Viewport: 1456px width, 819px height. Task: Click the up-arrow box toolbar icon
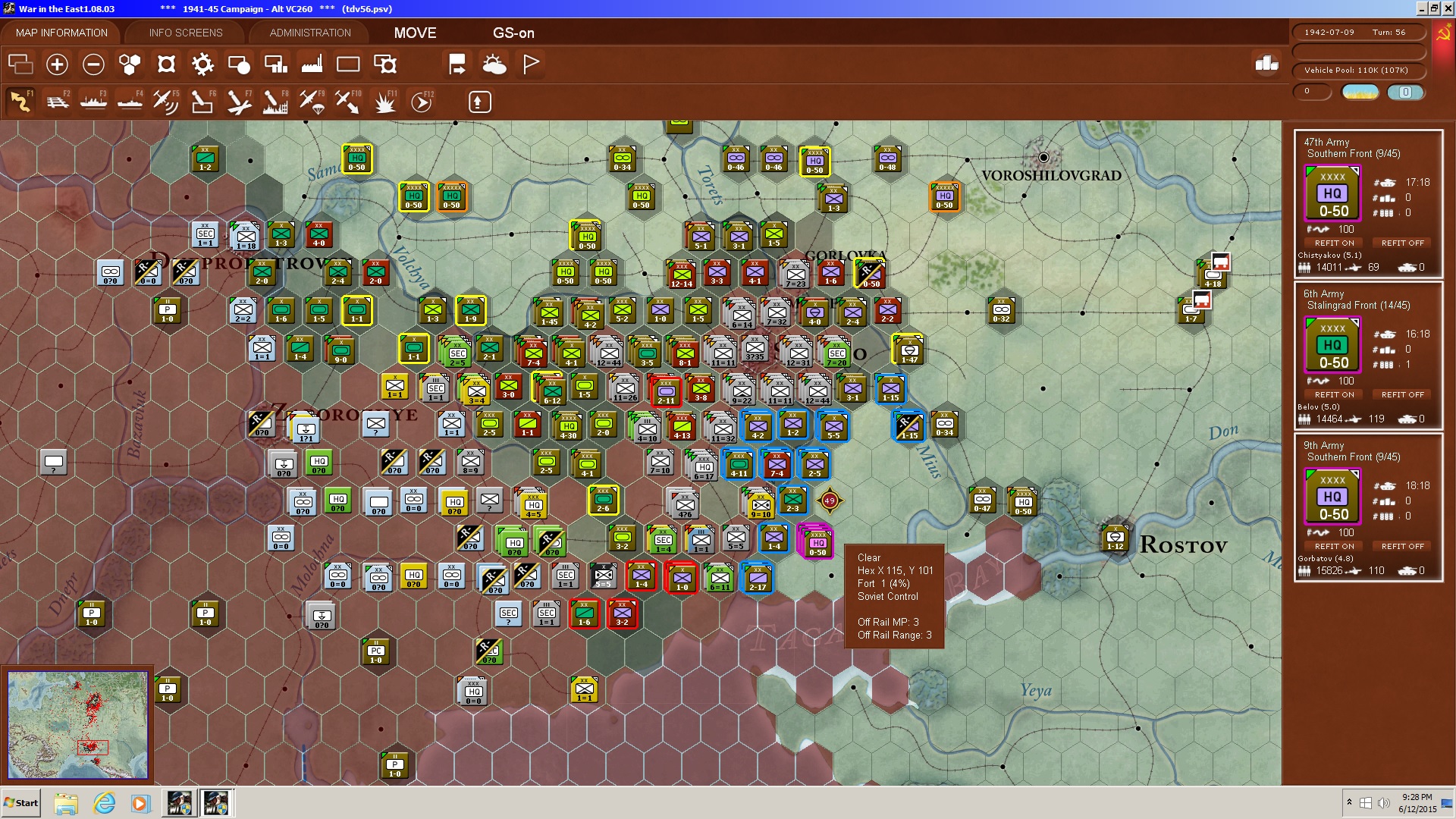pyautogui.click(x=479, y=102)
